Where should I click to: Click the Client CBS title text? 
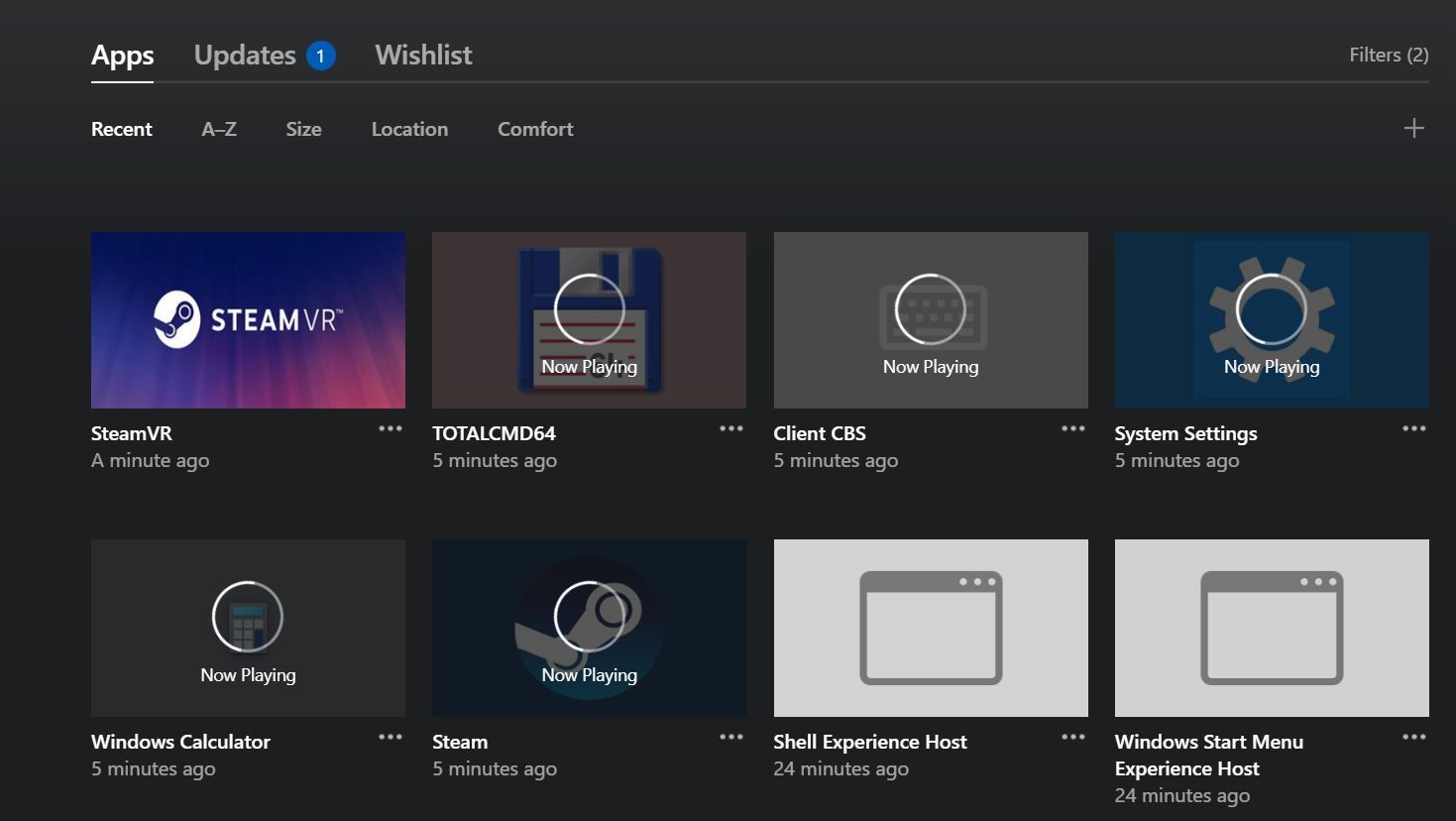(x=820, y=433)
